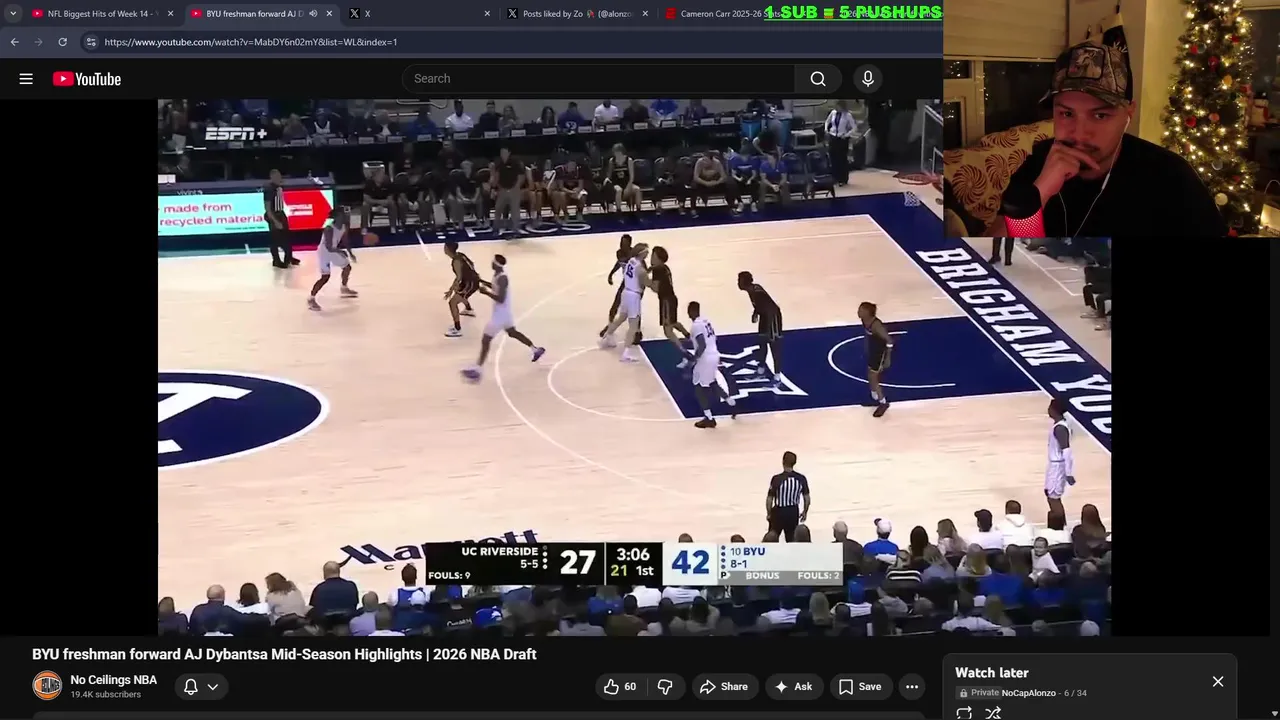Open the Watch later playlist title
The image size is (1280, 720).
point(991,673)
